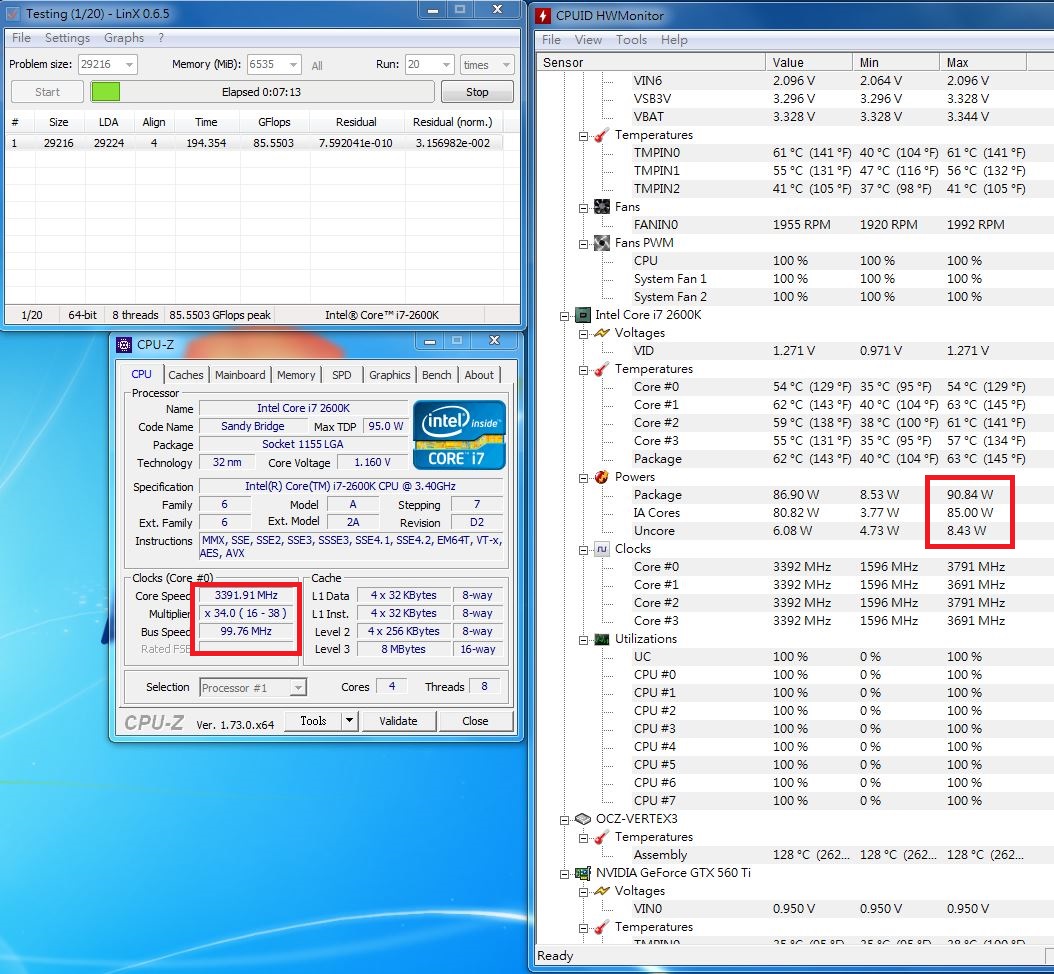
Task: Select the first result row in LinX
Action: point(254,143)
